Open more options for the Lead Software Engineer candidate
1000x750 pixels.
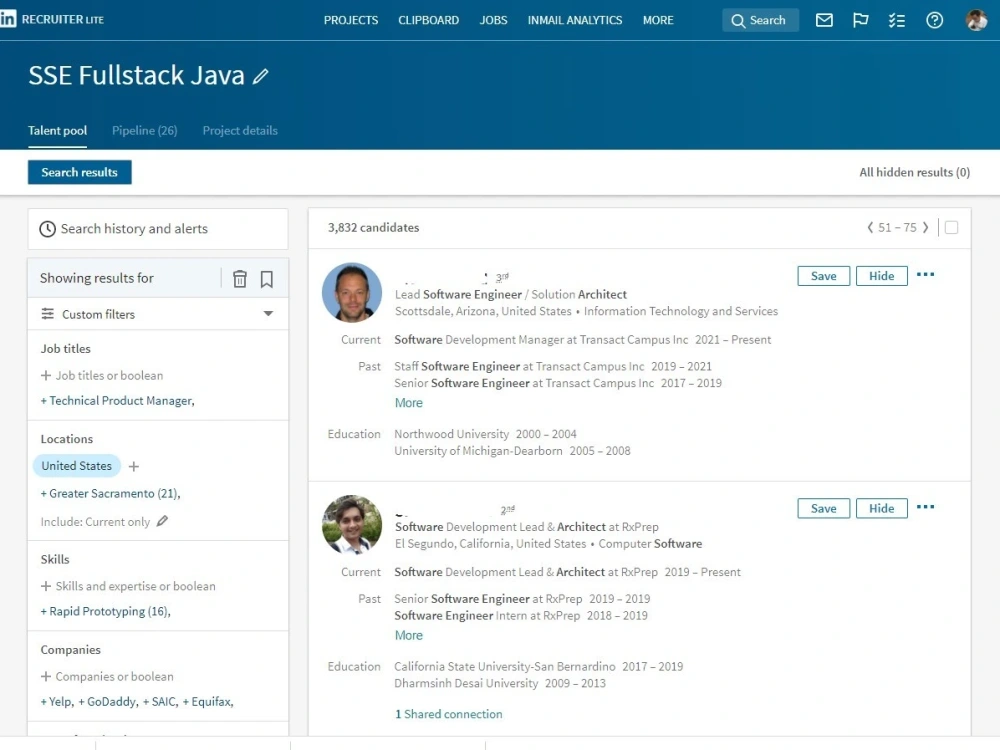(925, 275)
